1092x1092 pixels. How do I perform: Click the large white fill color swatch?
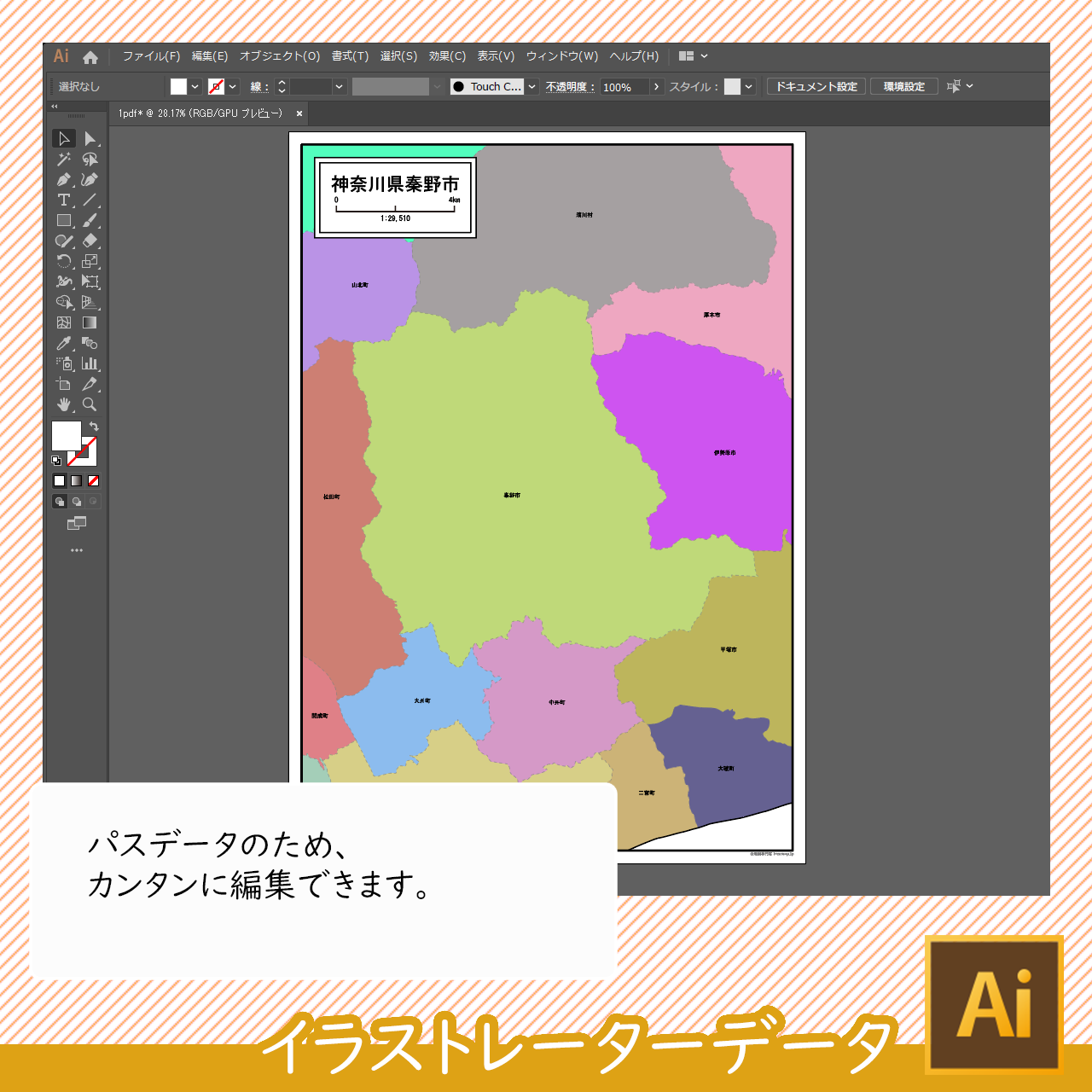click(66, 436)
